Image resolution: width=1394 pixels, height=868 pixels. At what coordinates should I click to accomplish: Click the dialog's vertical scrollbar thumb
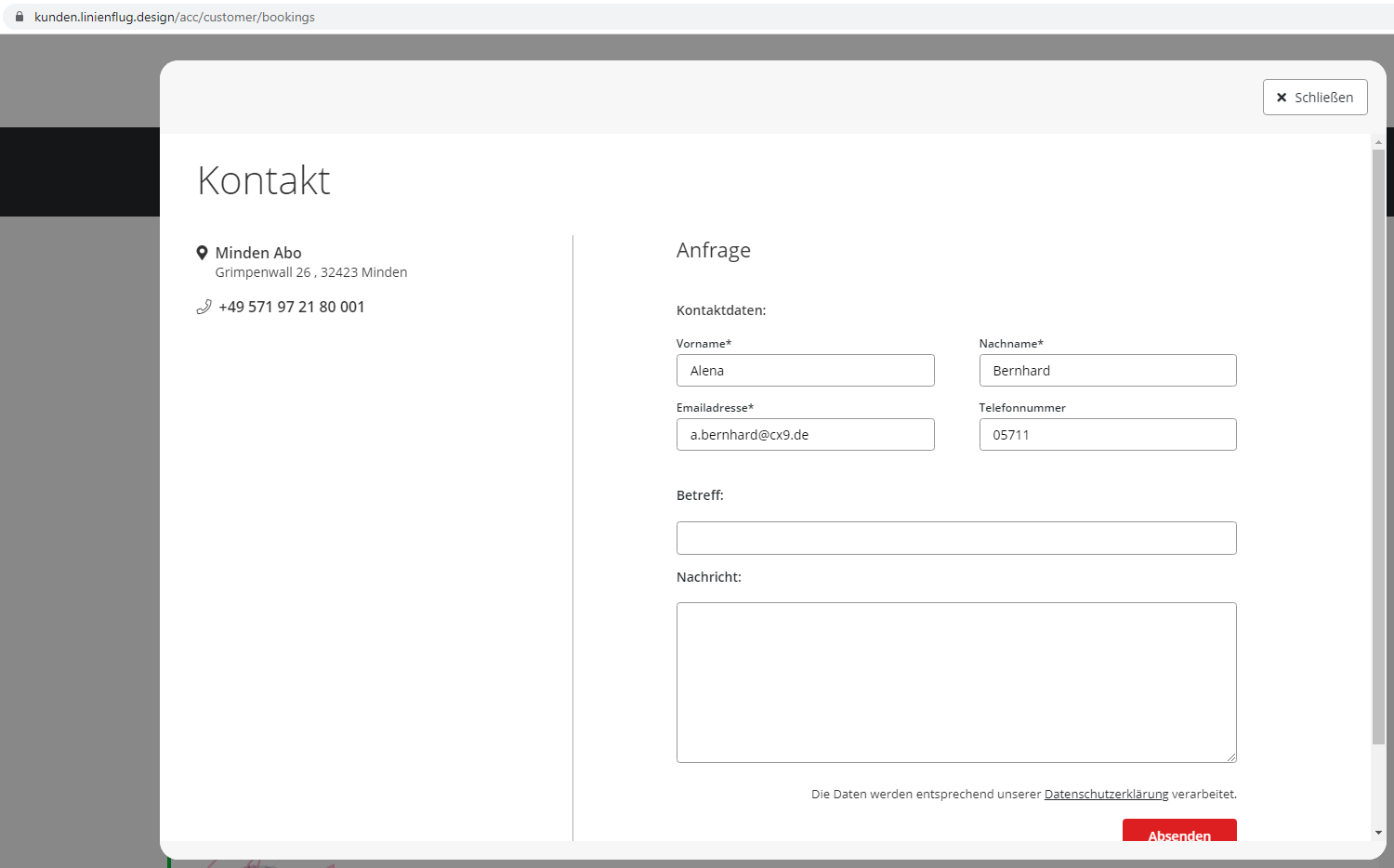[x=1378, y=446]
